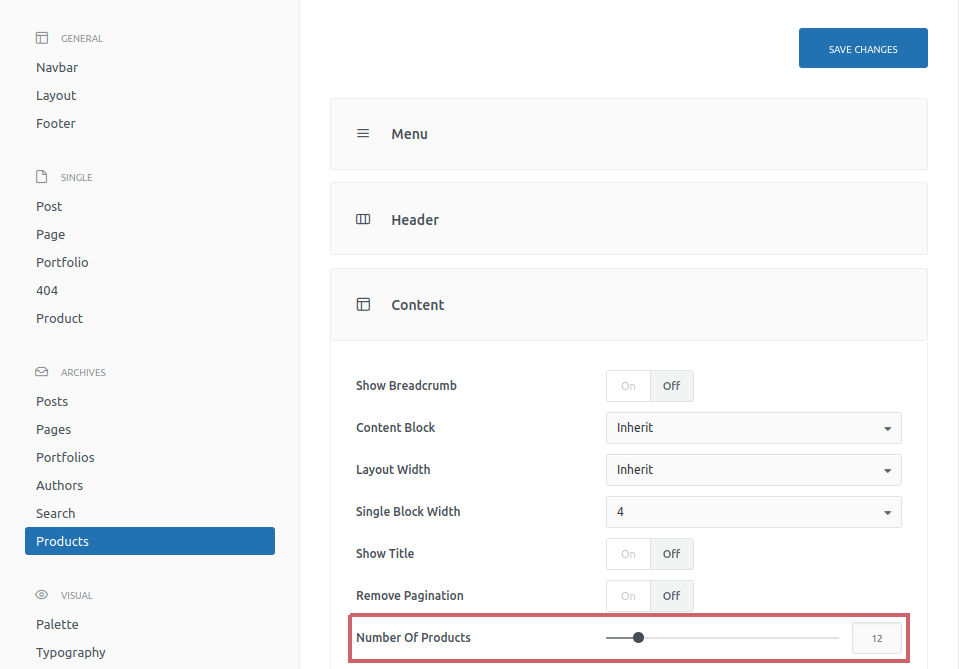
Task: Expand the Menu settings panel
Action: [x=629, y=134]
